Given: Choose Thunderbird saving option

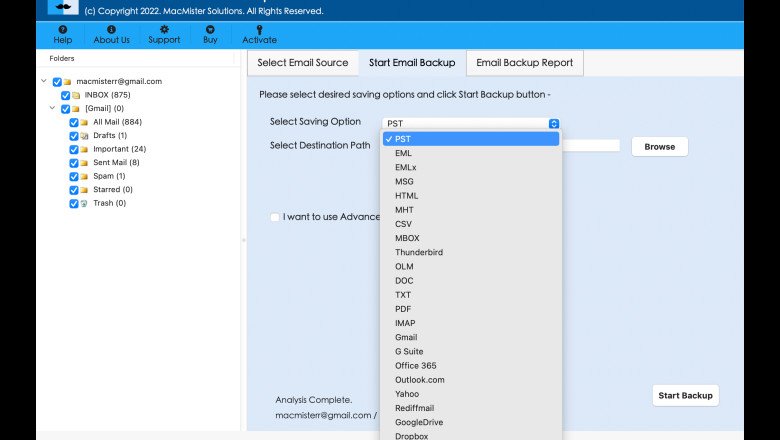Looking at the screenshot, I should [x=471, y=253].
